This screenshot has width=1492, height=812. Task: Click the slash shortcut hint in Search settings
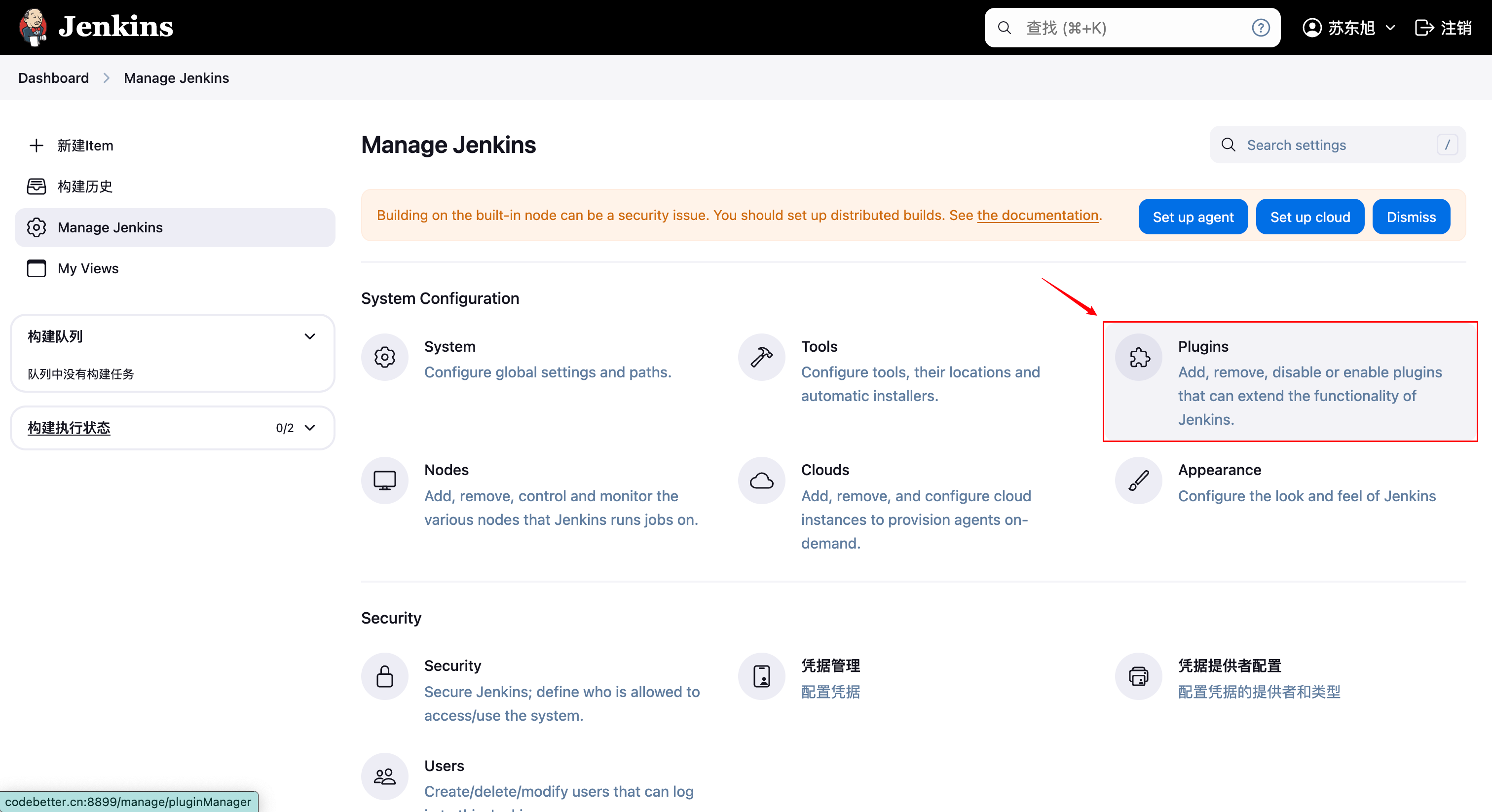pyautogui.click(x=1448, y=145)
